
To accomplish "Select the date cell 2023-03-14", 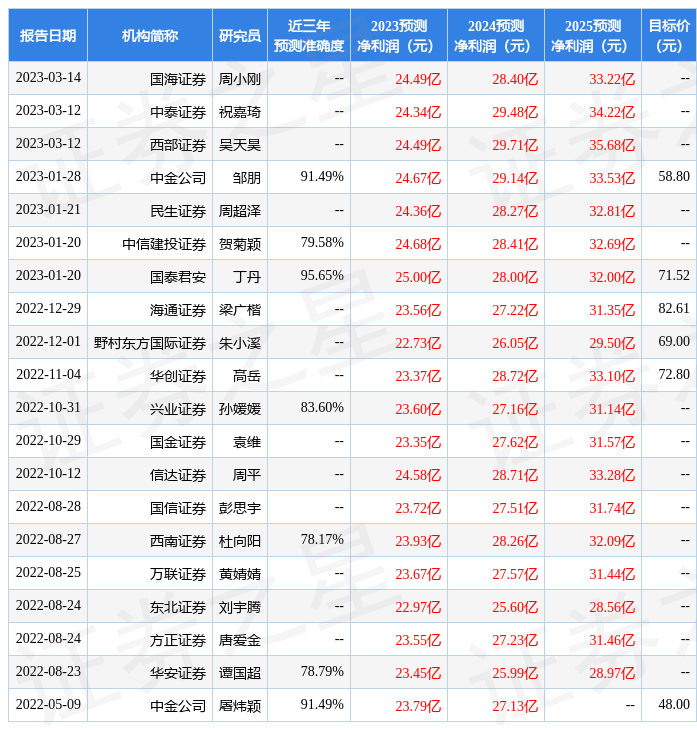I will point(48,78).
